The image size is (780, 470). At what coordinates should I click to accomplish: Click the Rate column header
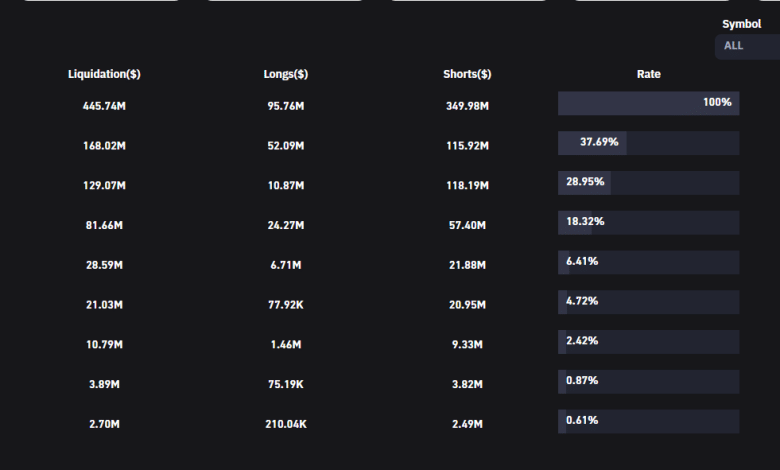pyautogui.click(x=648, y=74)
